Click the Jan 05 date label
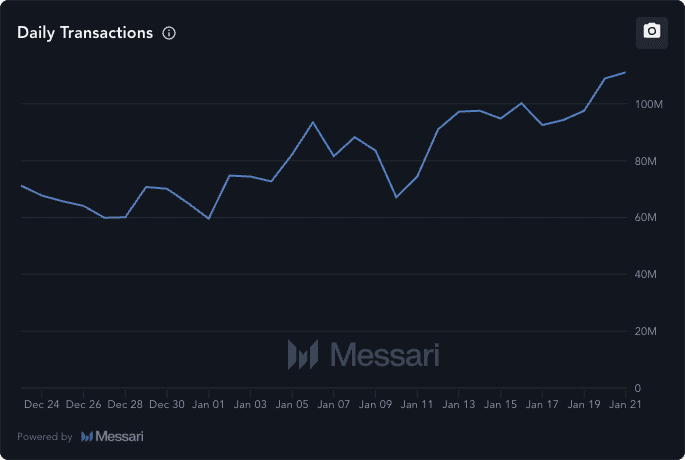The height and width of the screenshot is (460, 685). pos(292,405)
